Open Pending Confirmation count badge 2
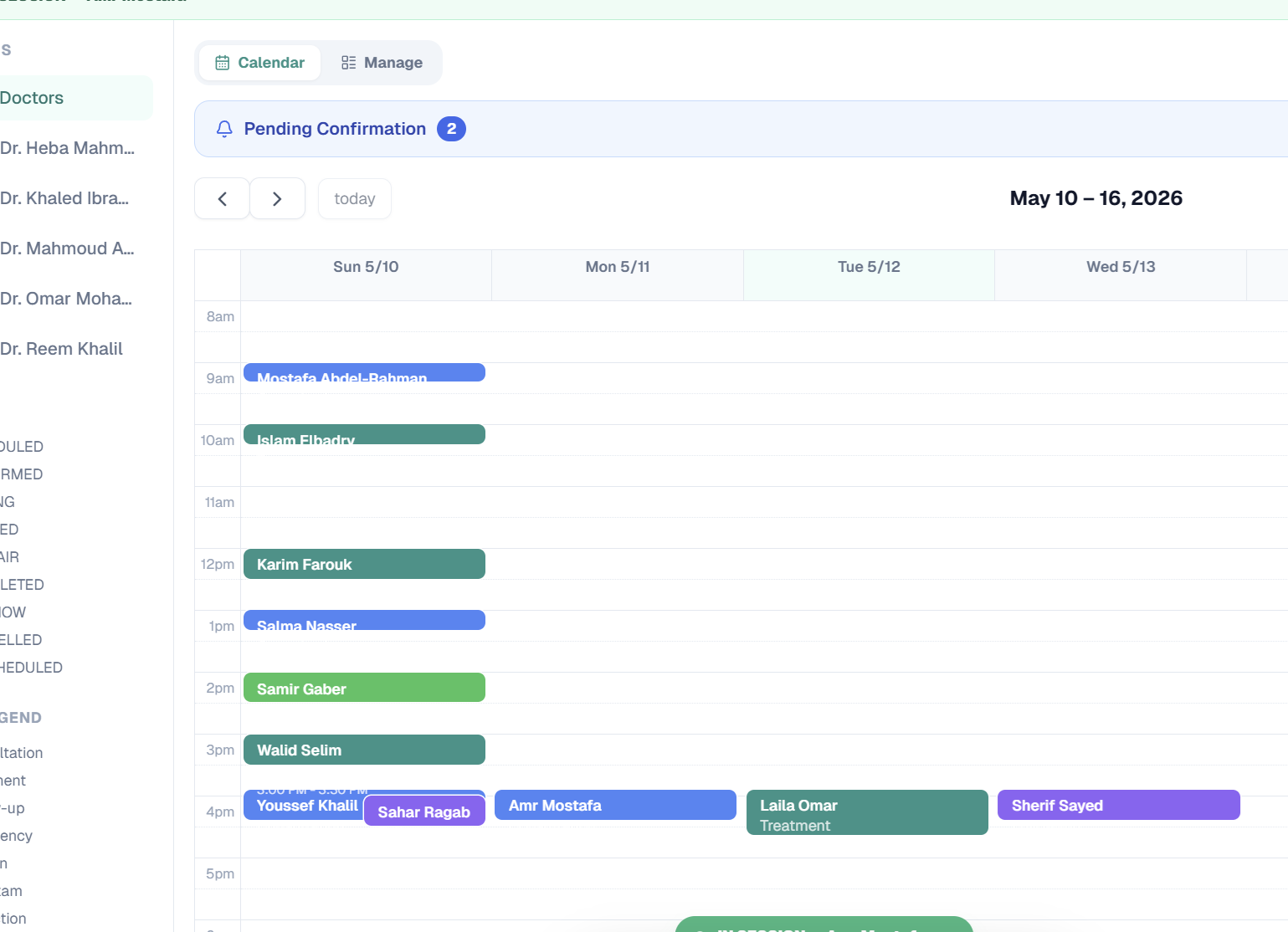 (451, 129)
